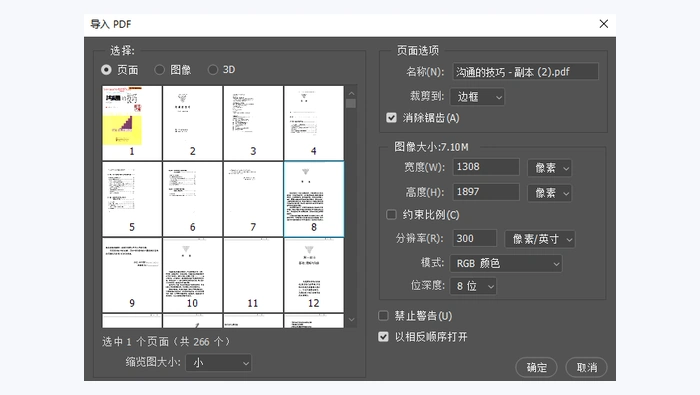Open the 位深度 8 位 dropdown
Screen dimensions: 700x395
[x=473, y=286]
